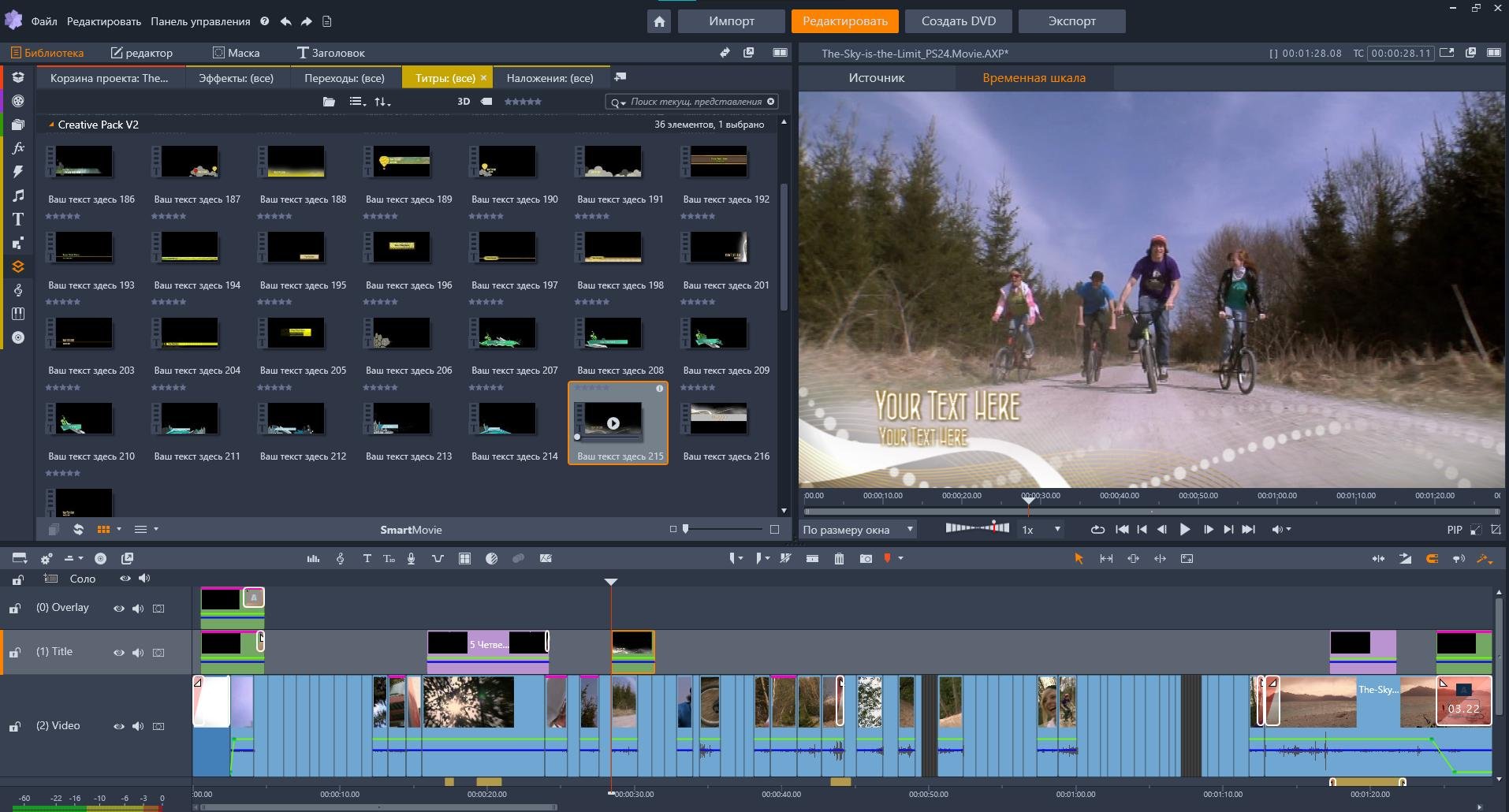The image size is (1509, 812).
Task: Select the Titles (T) sidebar icon
Action: [x=18, y=219]
